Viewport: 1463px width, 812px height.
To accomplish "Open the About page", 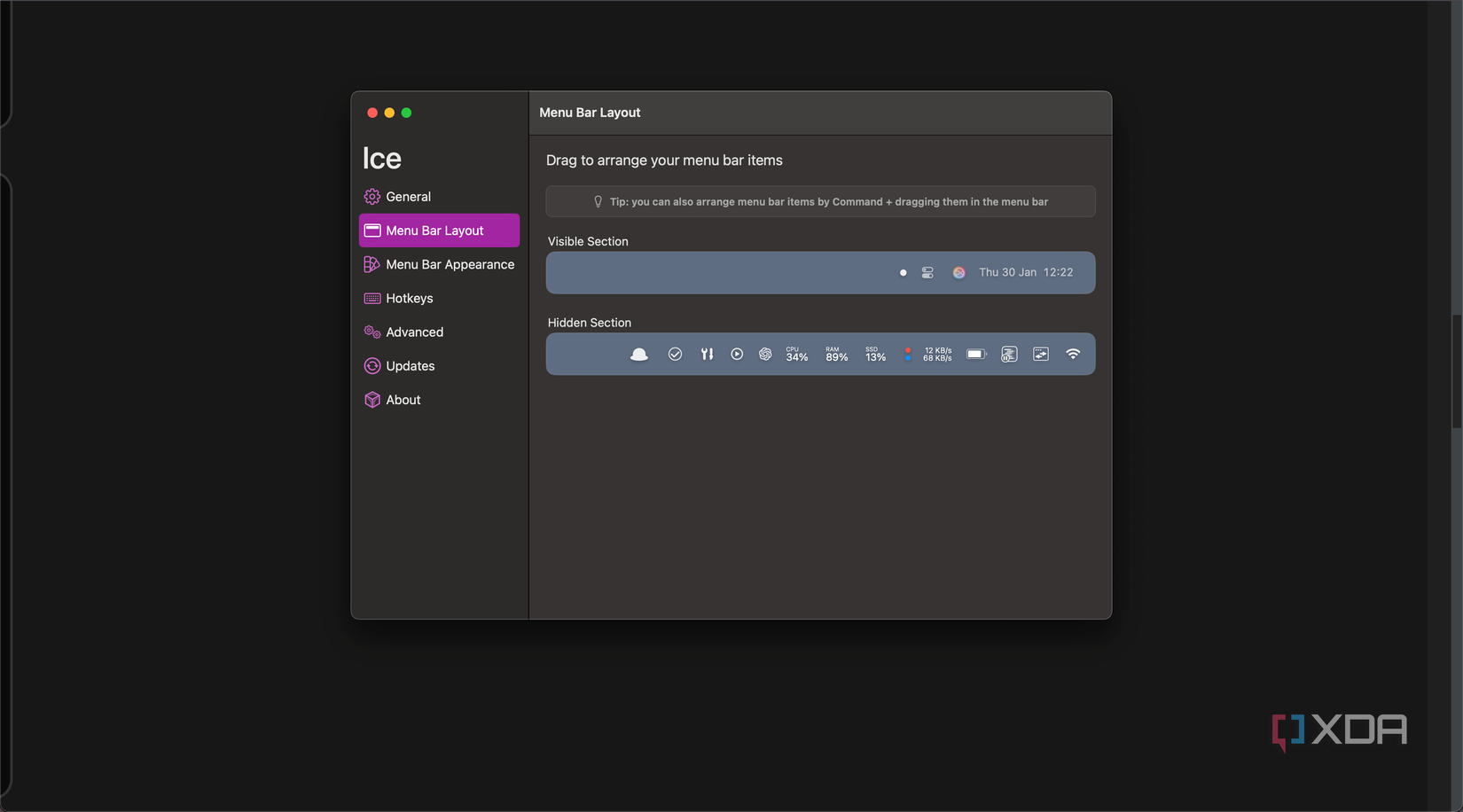I will coord(403,400).
